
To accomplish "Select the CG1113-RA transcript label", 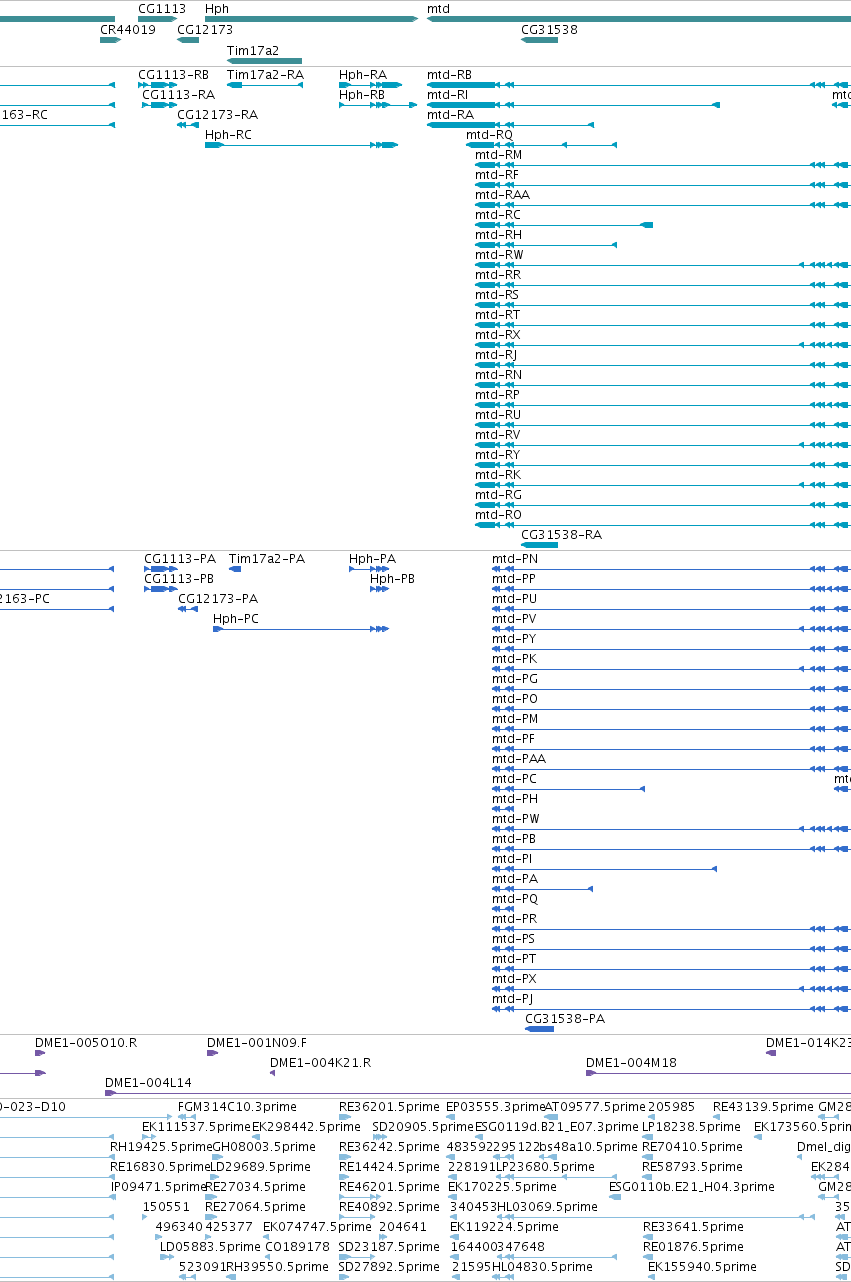I will coord(178,95).
